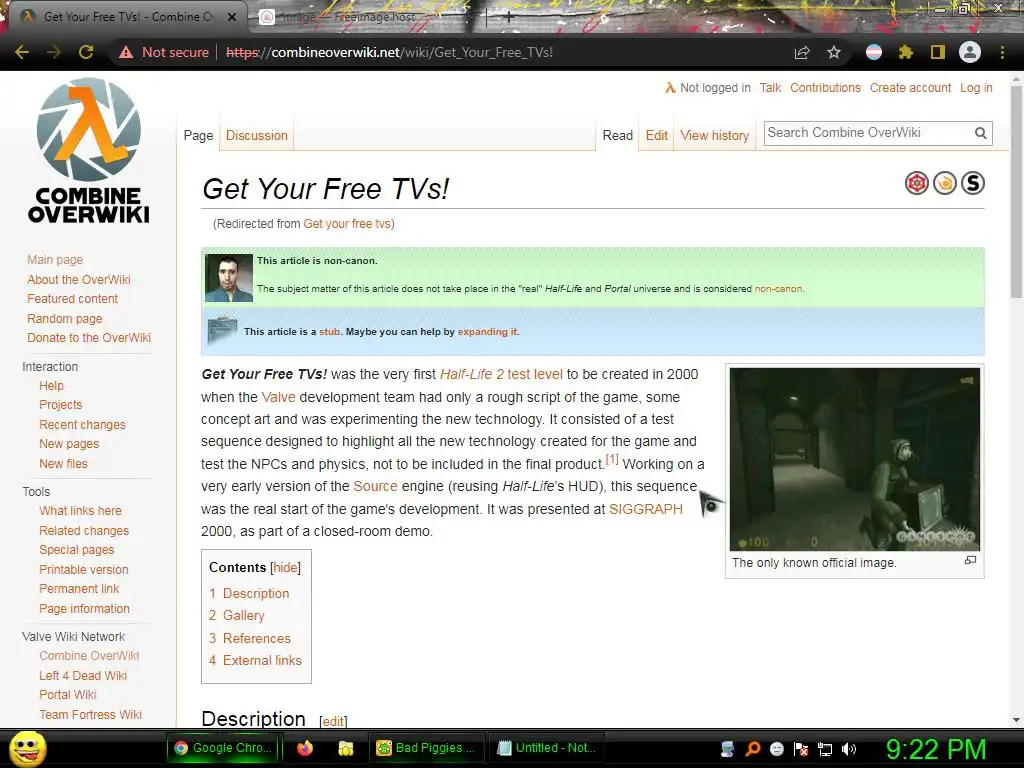Select the Edit tab
The image size is (1024, 768).
tap(656, 135)
